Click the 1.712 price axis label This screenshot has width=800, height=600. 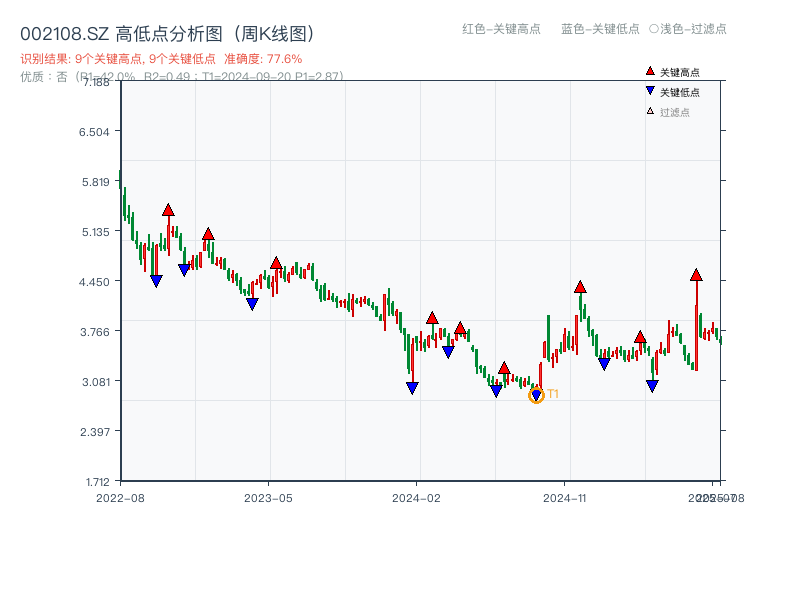point(97,482)
